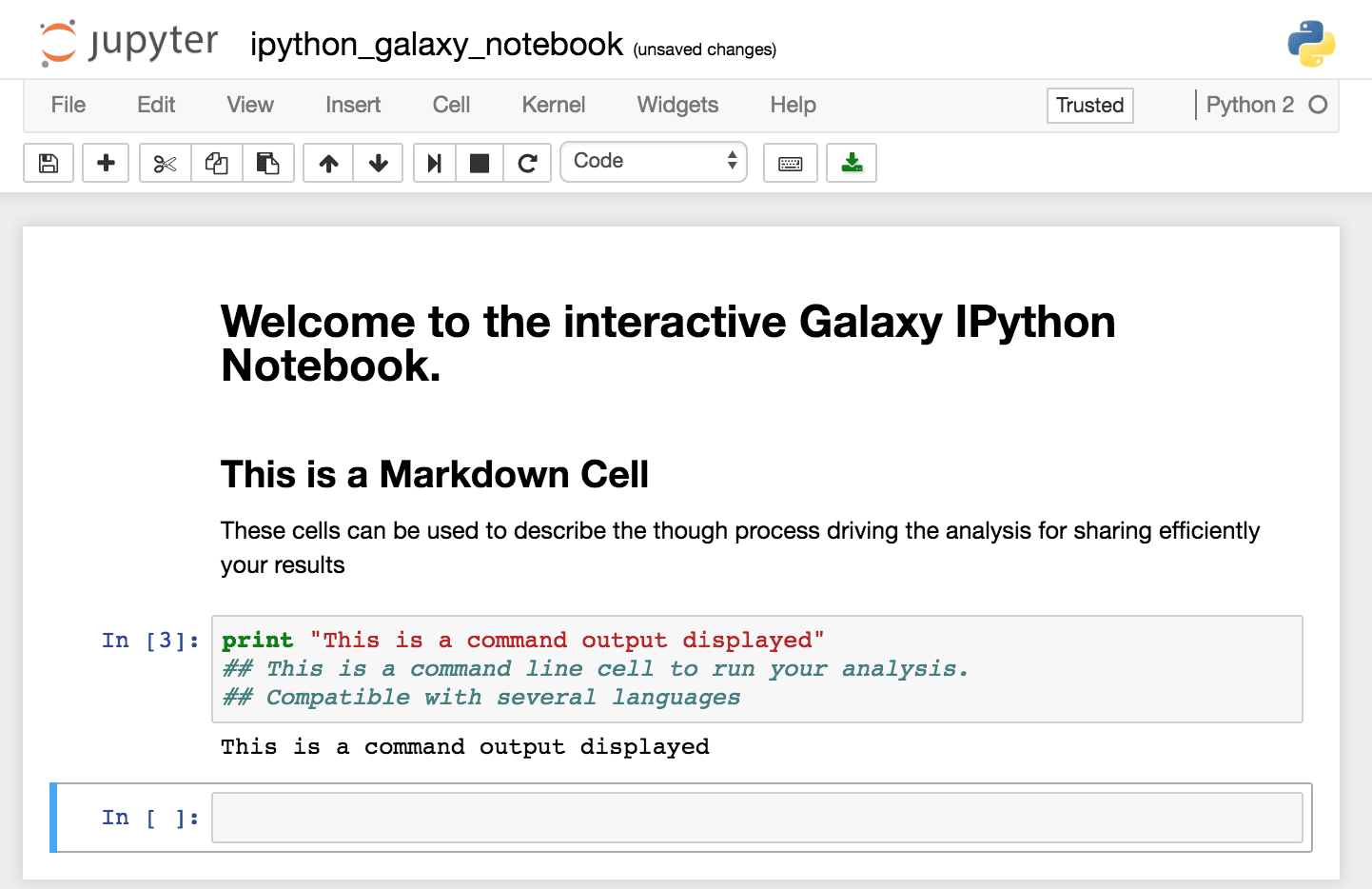This screenshot has height=889, width=1372.
Task: Insert a new cell with the plus icon
Action: coord(105,162)
